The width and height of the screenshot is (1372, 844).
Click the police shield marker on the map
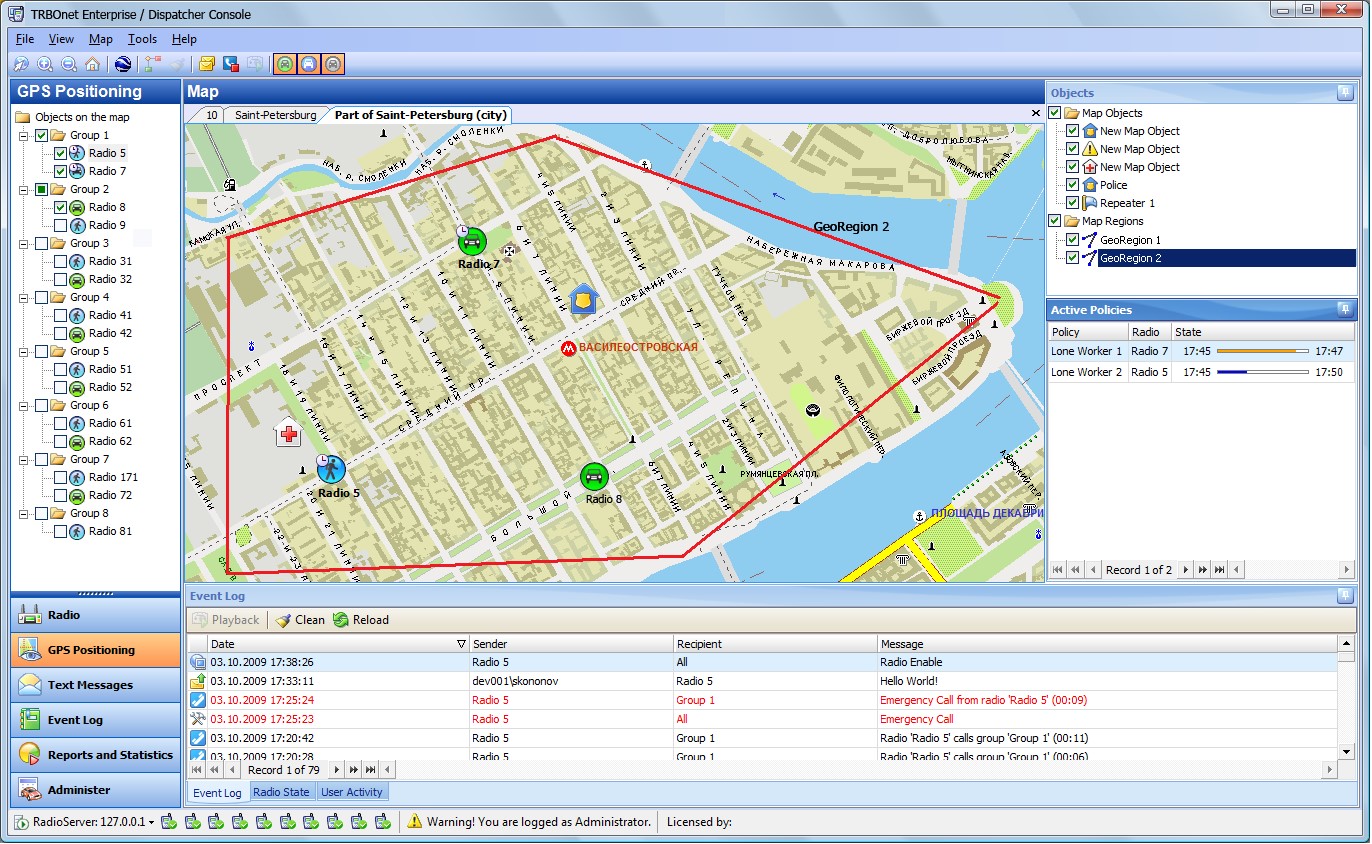584,298
